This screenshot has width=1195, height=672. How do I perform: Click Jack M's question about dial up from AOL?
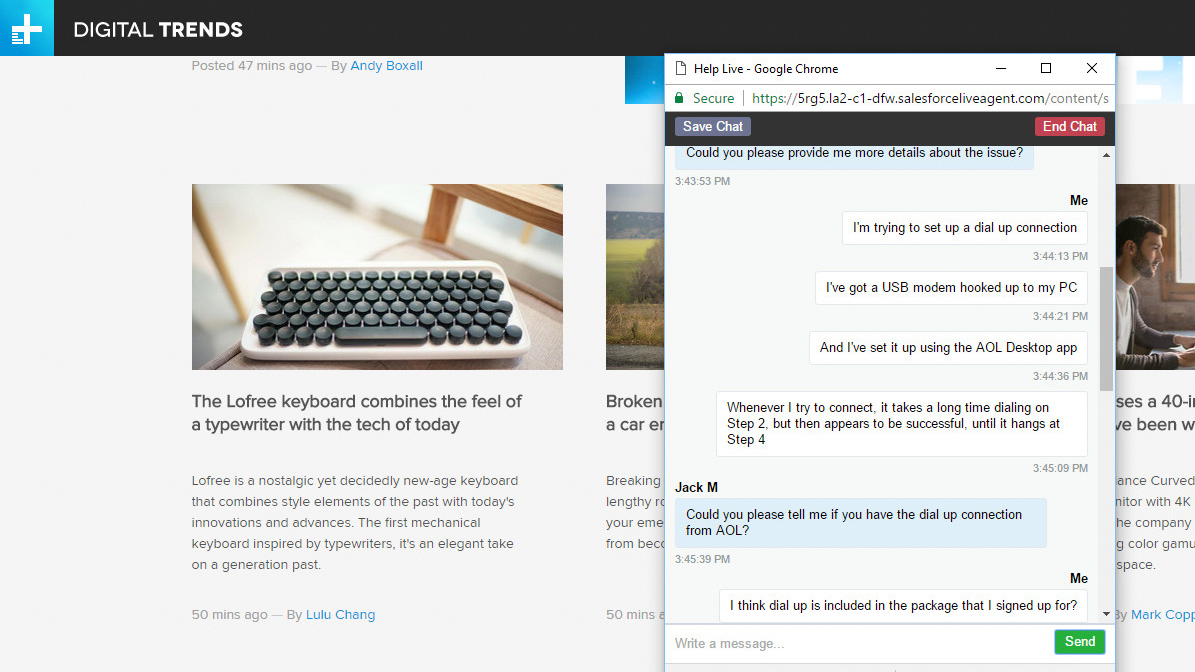click(860, 523)
